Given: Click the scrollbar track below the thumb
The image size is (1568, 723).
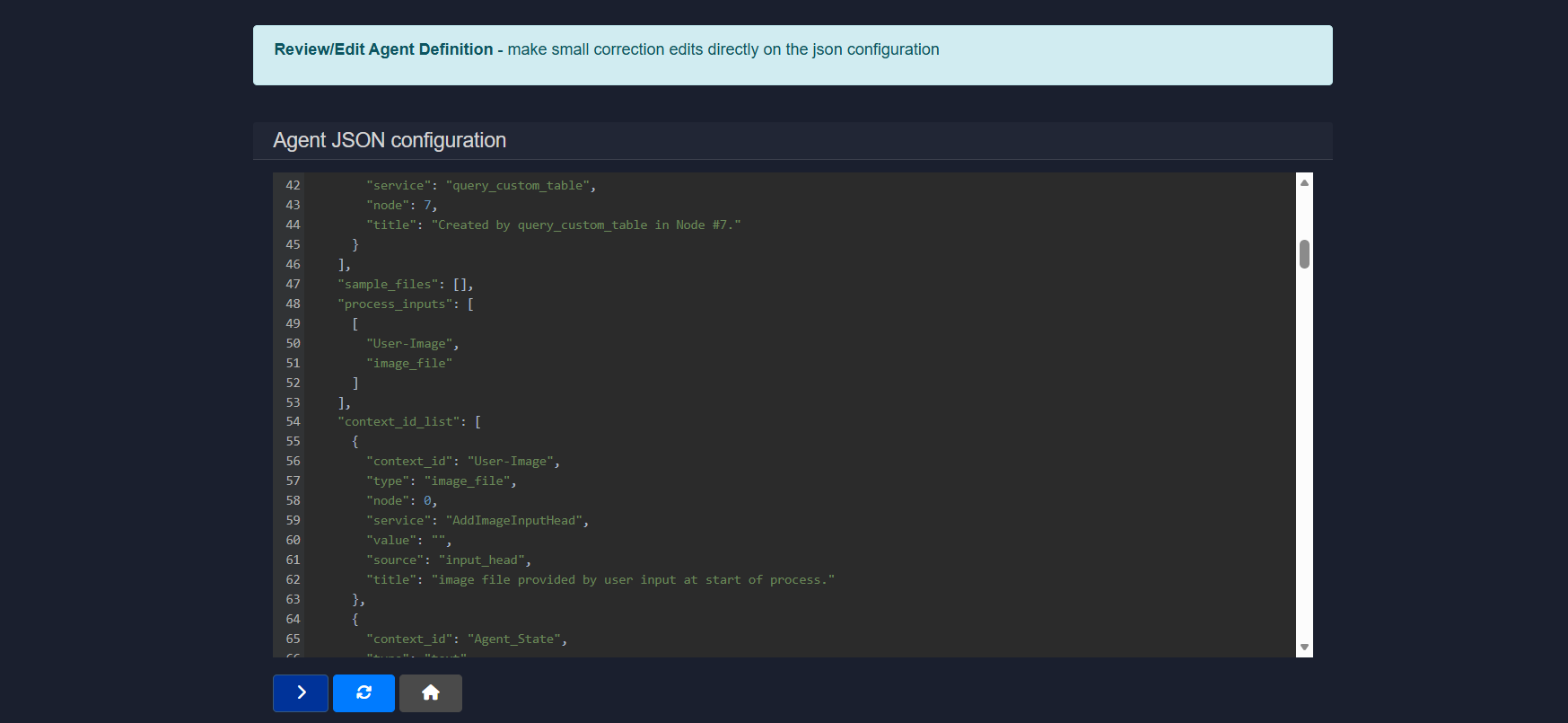Looking at the screenshot, I should (x=1304, y=449).
